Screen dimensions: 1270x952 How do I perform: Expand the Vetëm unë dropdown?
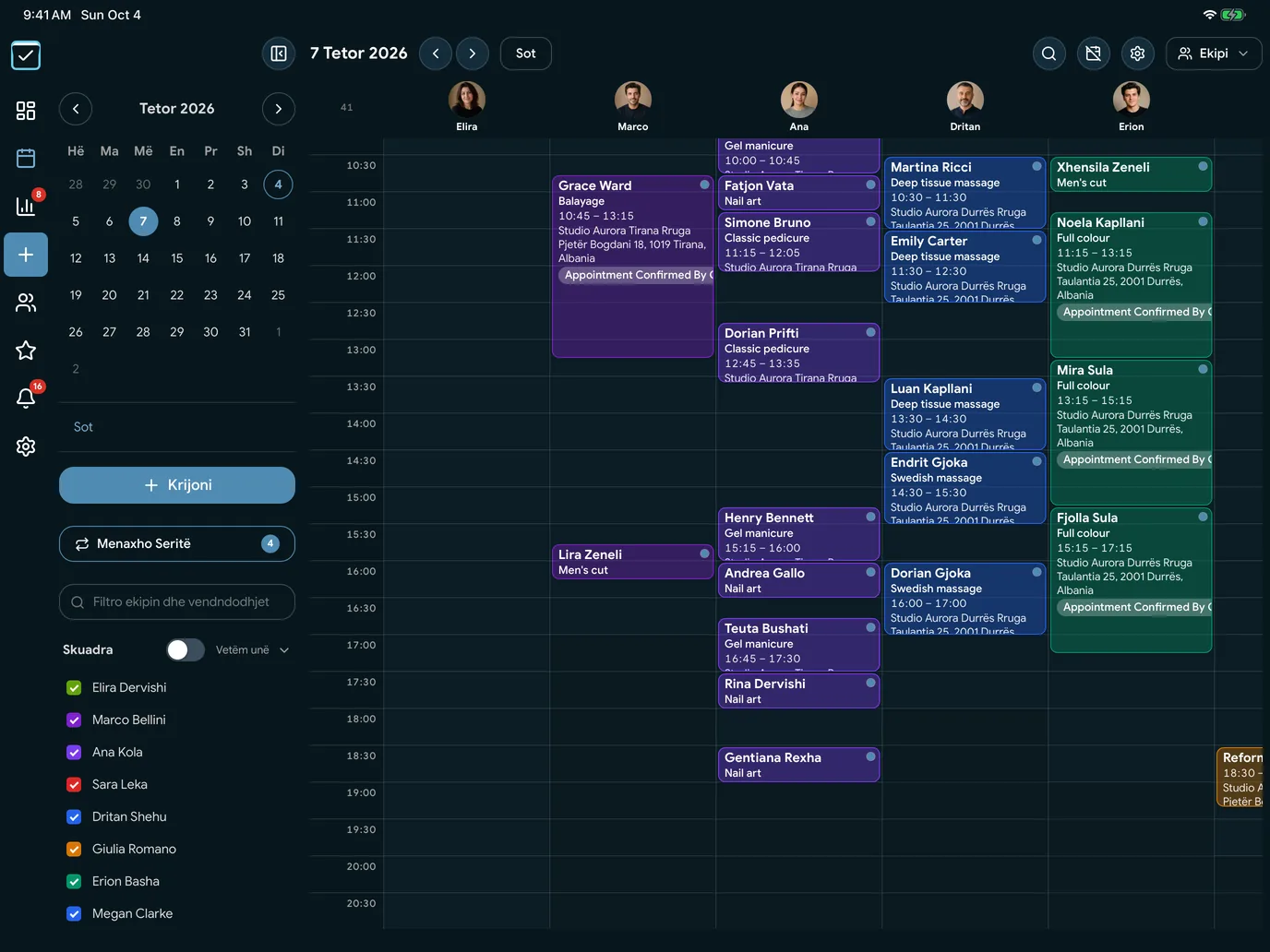[x=253, y=650]
